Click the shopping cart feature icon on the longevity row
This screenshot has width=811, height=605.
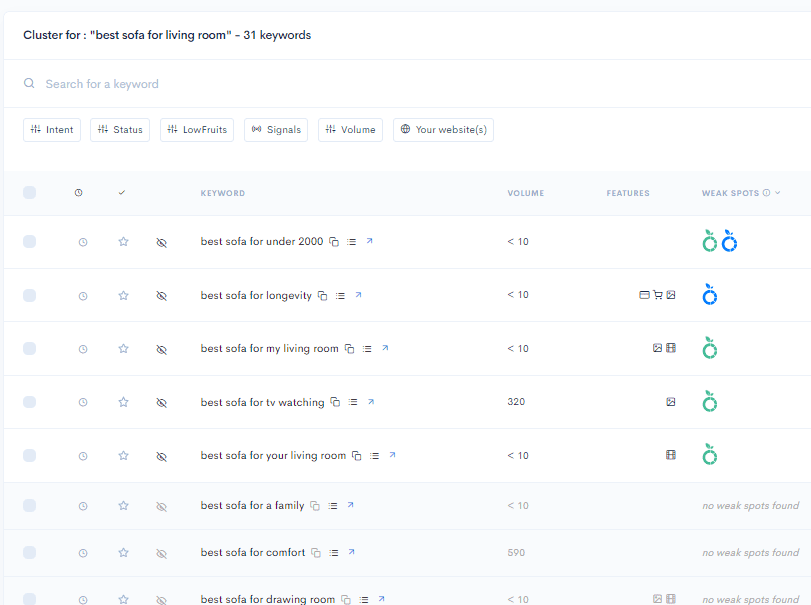pos(657,294)
